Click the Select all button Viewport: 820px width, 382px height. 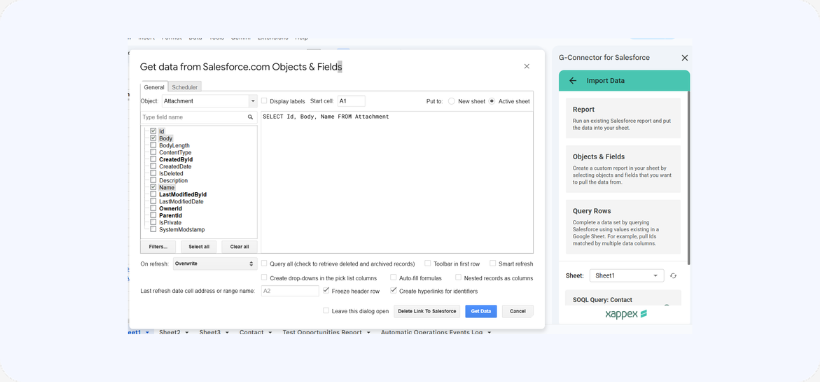click(x=199, y=246)
